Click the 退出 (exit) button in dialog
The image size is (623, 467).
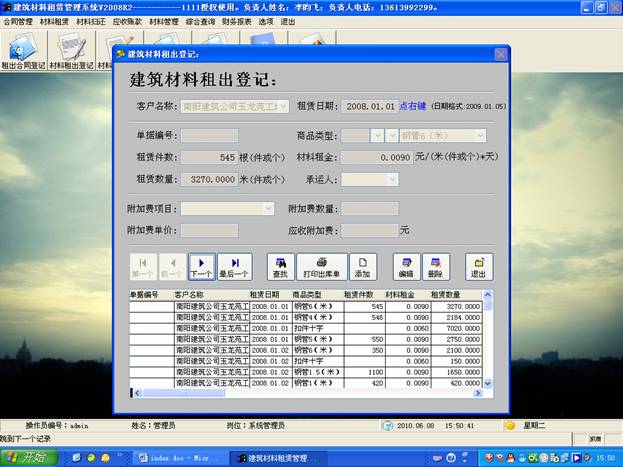click(x=479, y=266)
